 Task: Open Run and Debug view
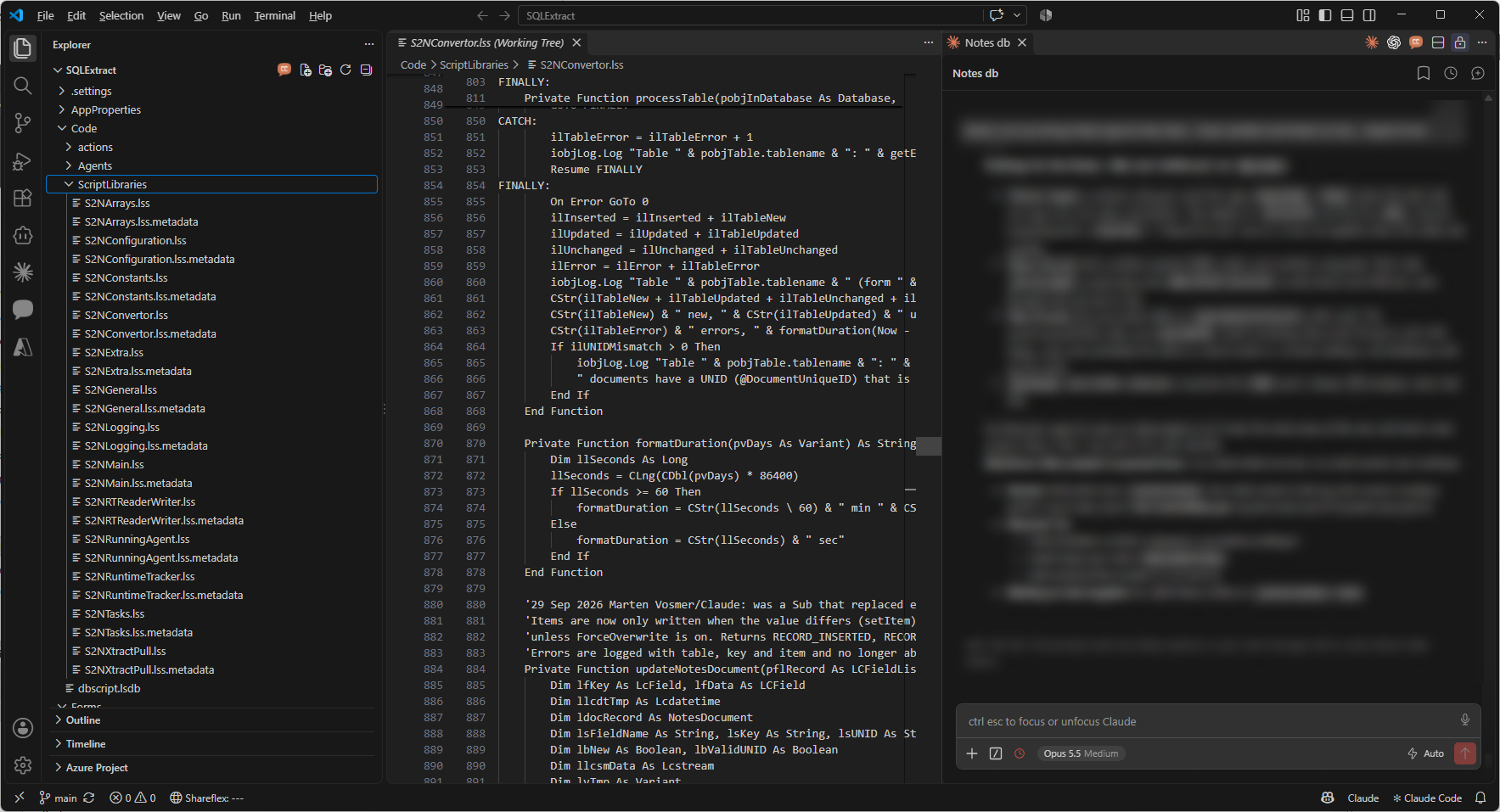23,160
